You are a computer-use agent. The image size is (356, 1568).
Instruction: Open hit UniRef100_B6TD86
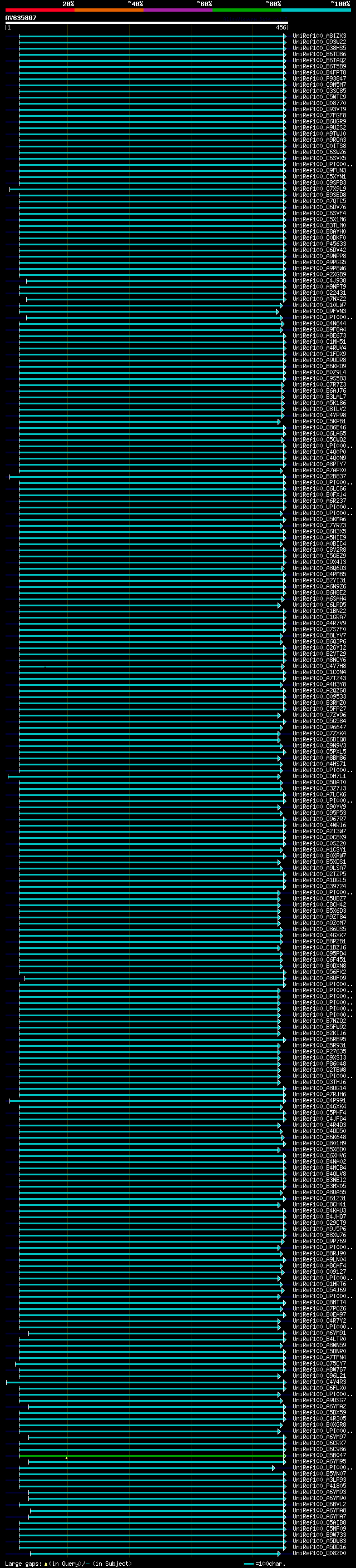coord(319,54)
